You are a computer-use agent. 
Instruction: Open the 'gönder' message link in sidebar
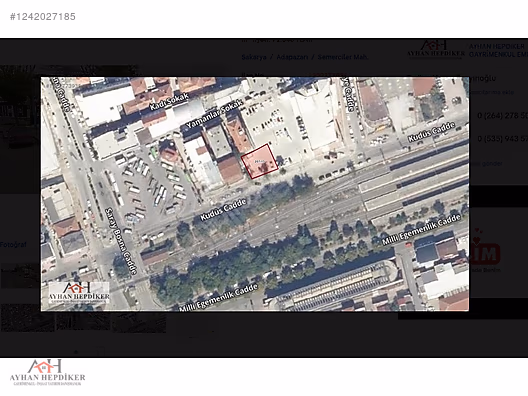(488, 164)
